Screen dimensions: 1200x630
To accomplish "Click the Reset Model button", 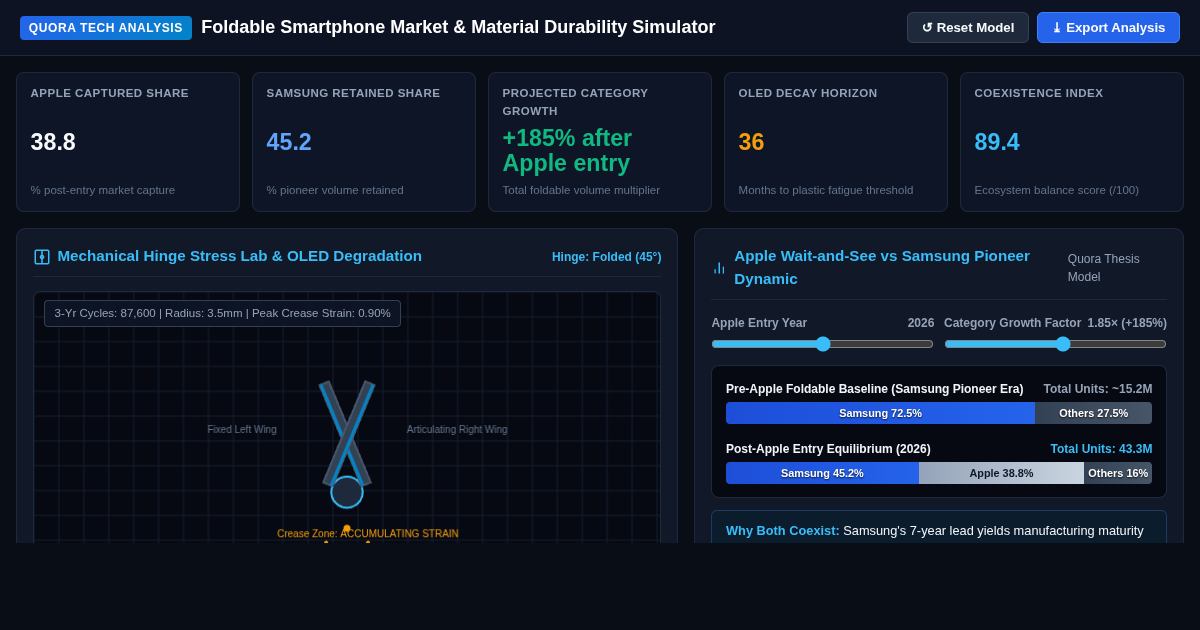I will pyautogui.click(x=967, y=27).
